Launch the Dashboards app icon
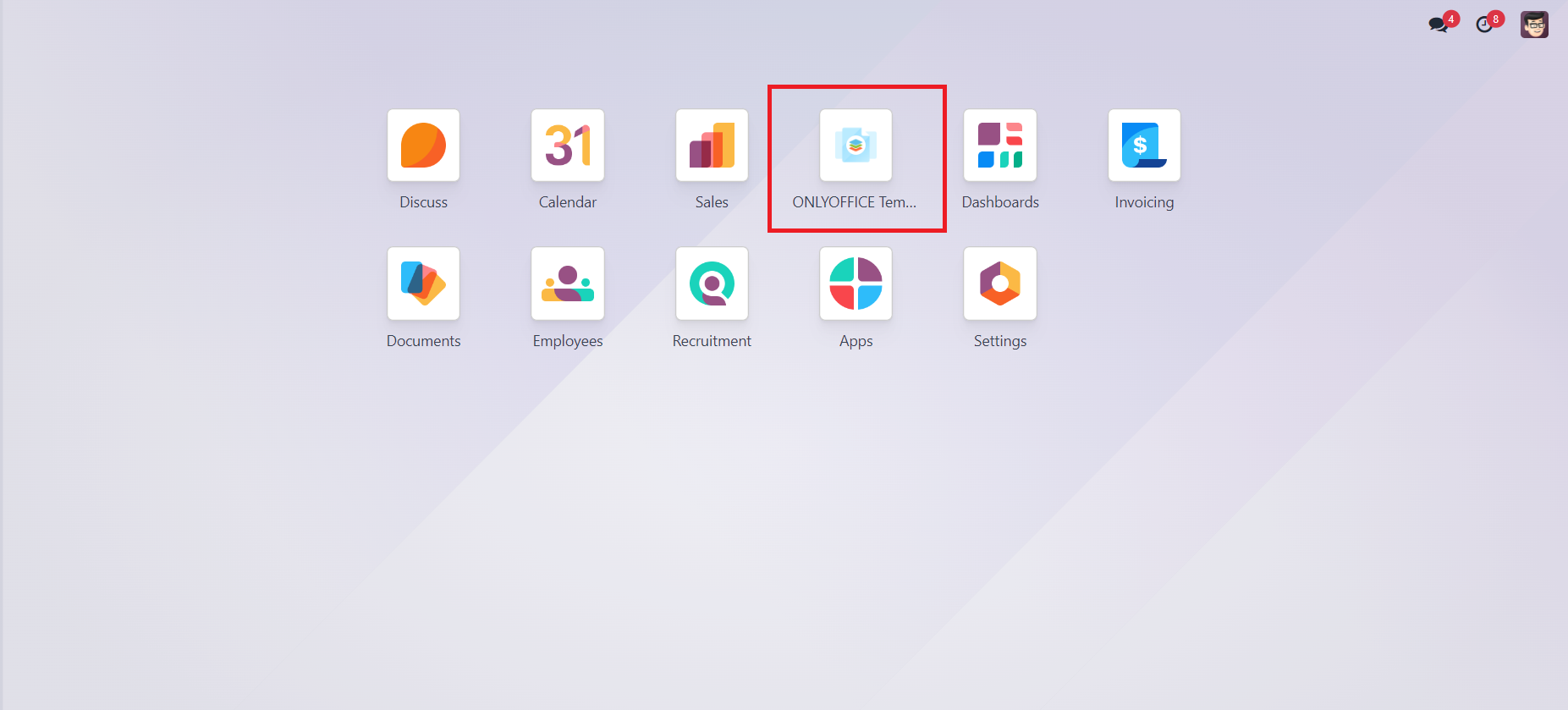 click(x=999, y=146)
